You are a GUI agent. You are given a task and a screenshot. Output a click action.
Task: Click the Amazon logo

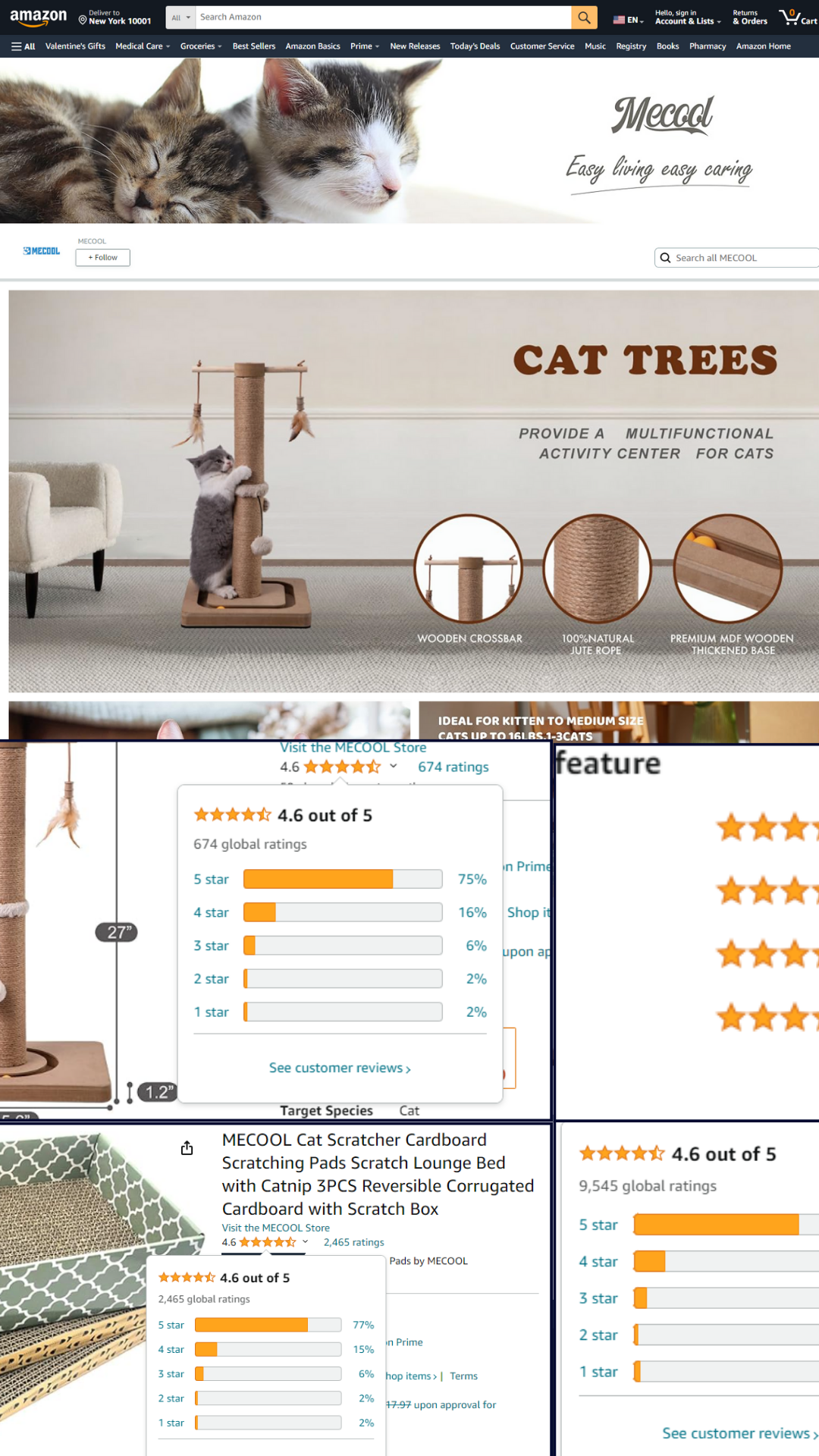pyautogui.click(x=38, y=17)
